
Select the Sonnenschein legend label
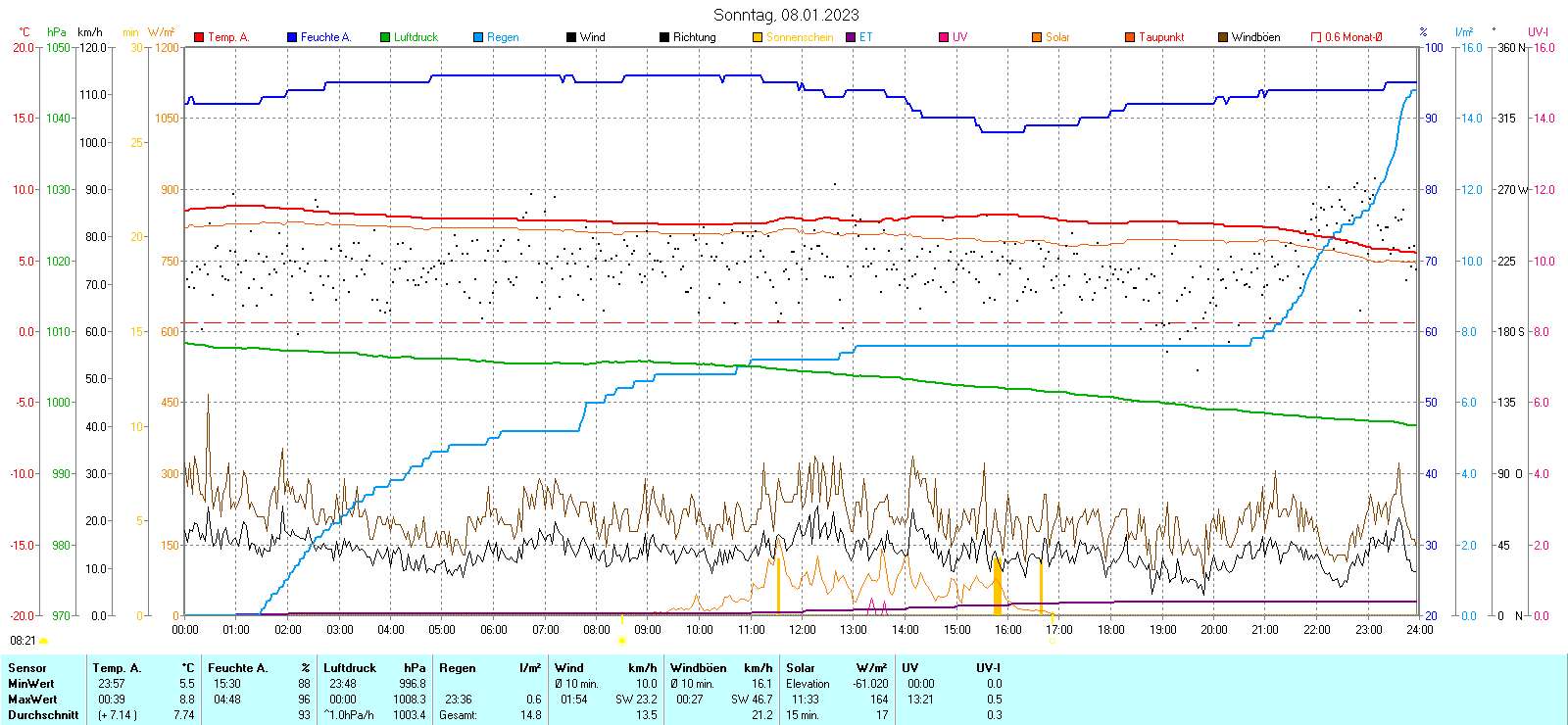click(x=799, y=37)
